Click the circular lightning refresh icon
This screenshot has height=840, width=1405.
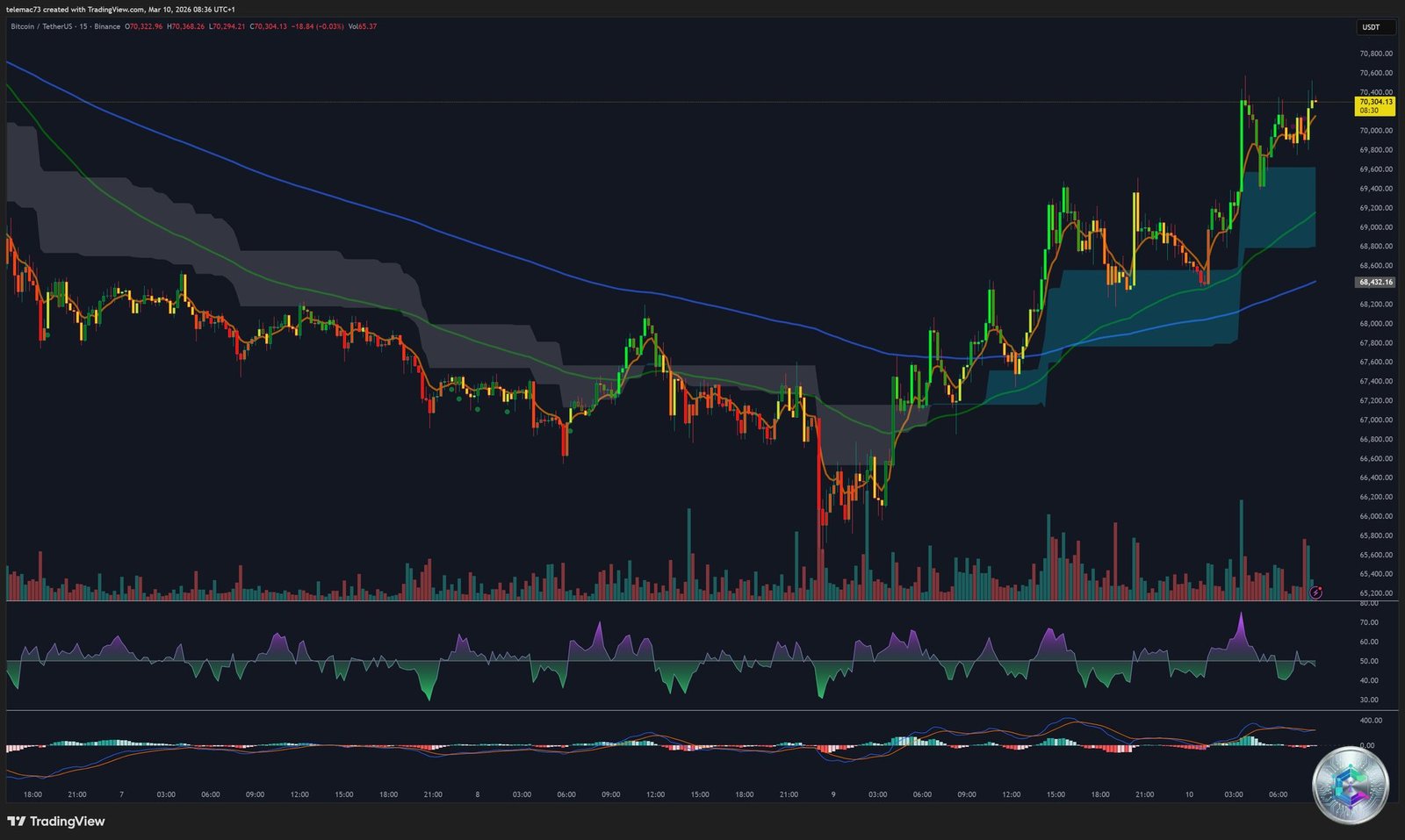(x=1315, y=592)
